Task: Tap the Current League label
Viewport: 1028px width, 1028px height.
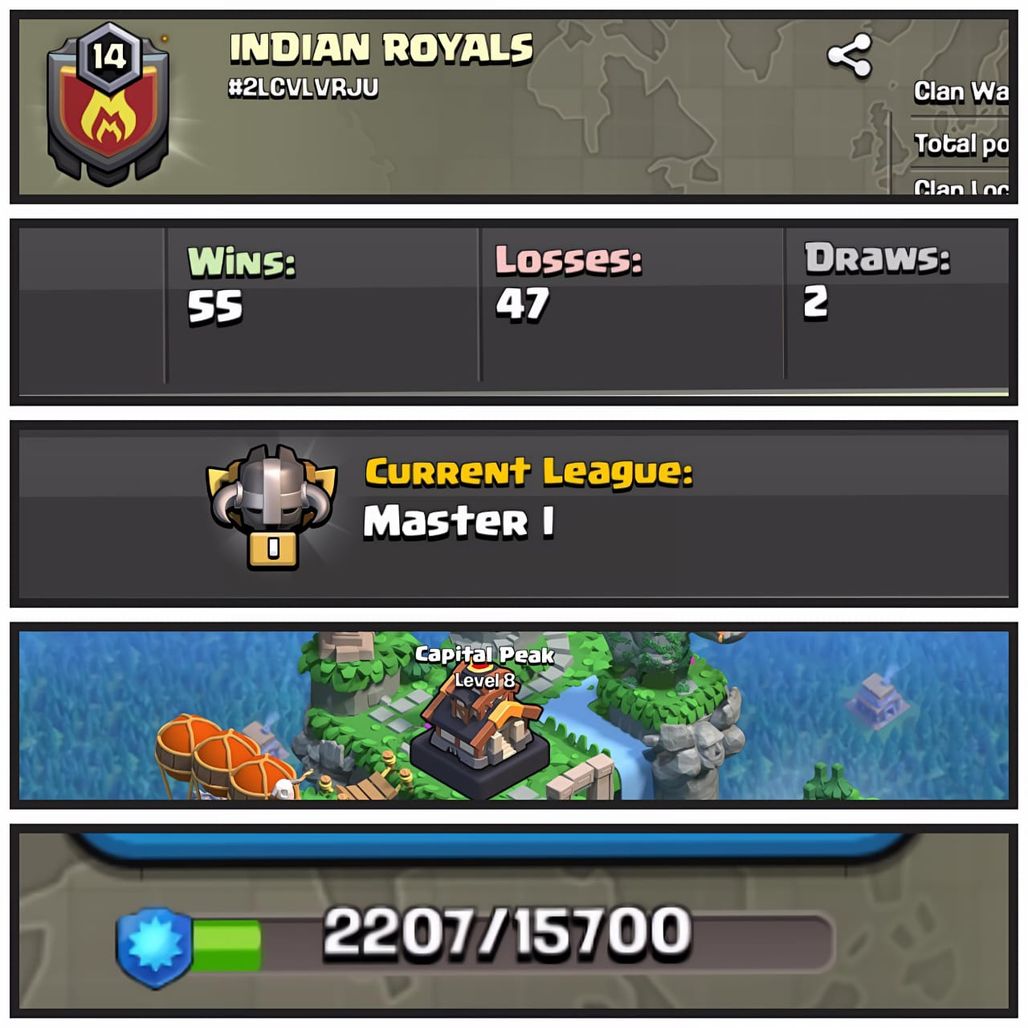Action: click(x=528, y=472)
